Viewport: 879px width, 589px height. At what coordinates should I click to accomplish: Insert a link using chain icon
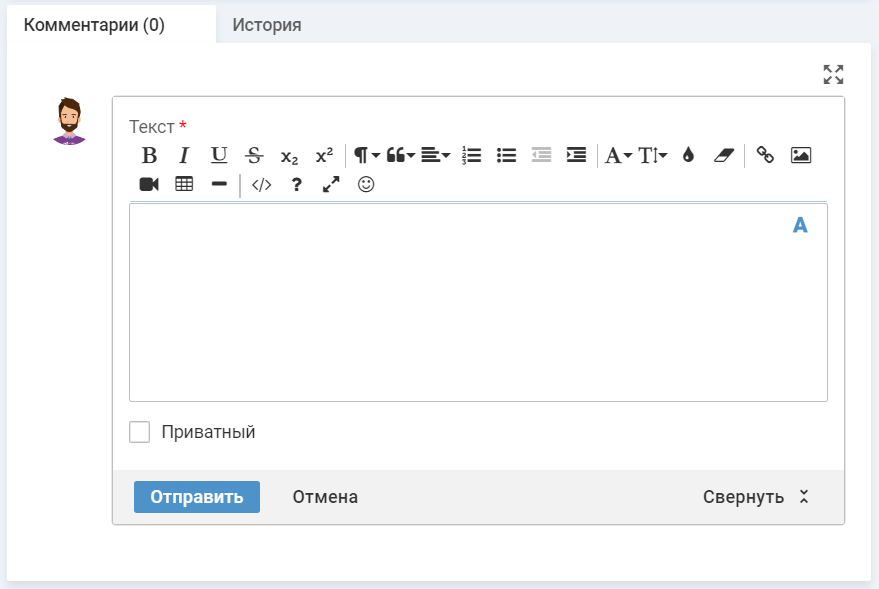765,155
